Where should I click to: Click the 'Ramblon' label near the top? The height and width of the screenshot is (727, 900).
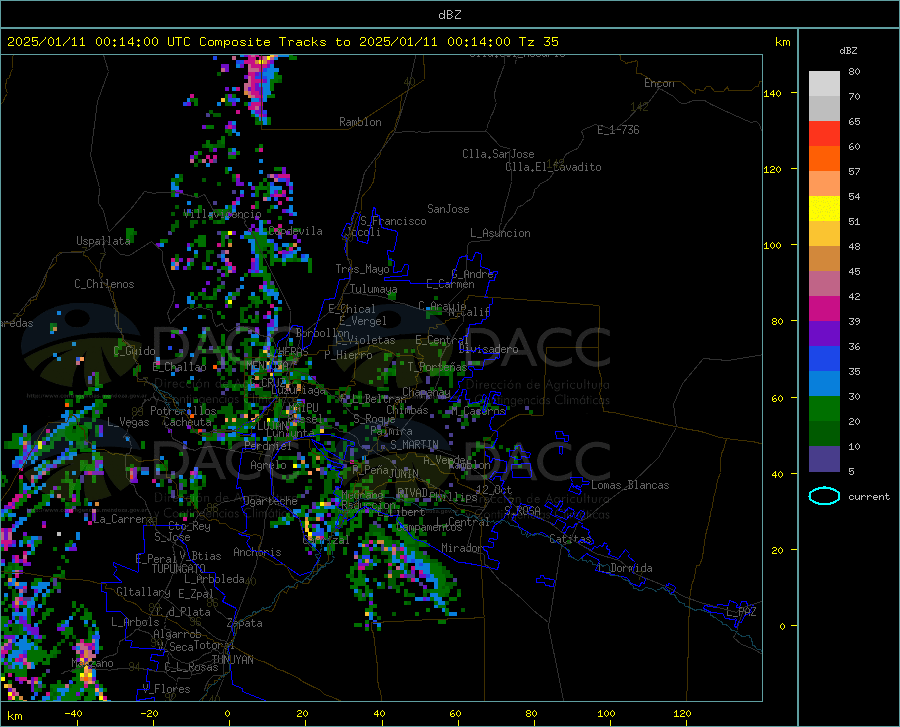[360, 122]
